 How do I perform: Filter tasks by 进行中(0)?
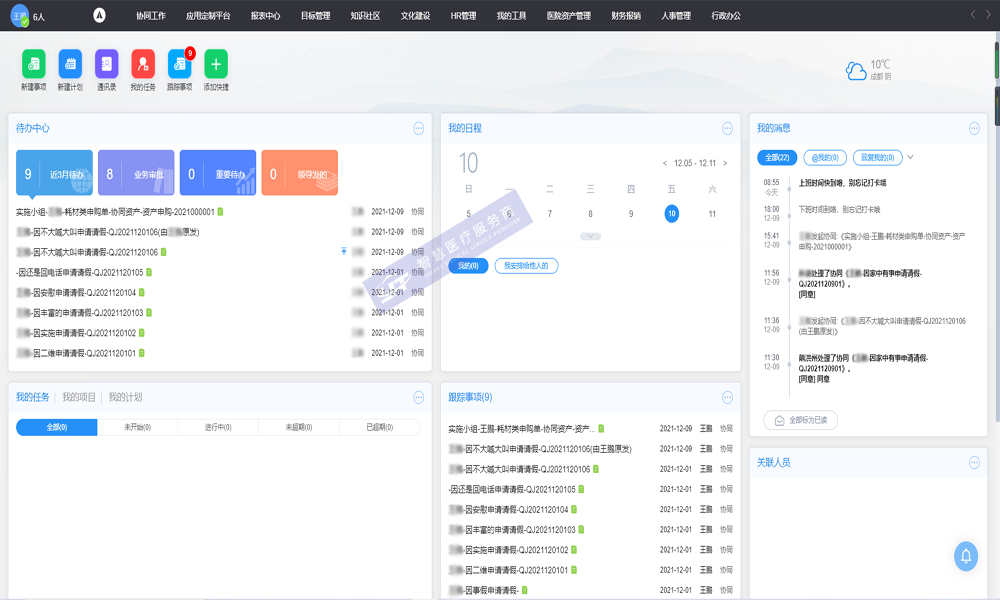coord(218,428)
